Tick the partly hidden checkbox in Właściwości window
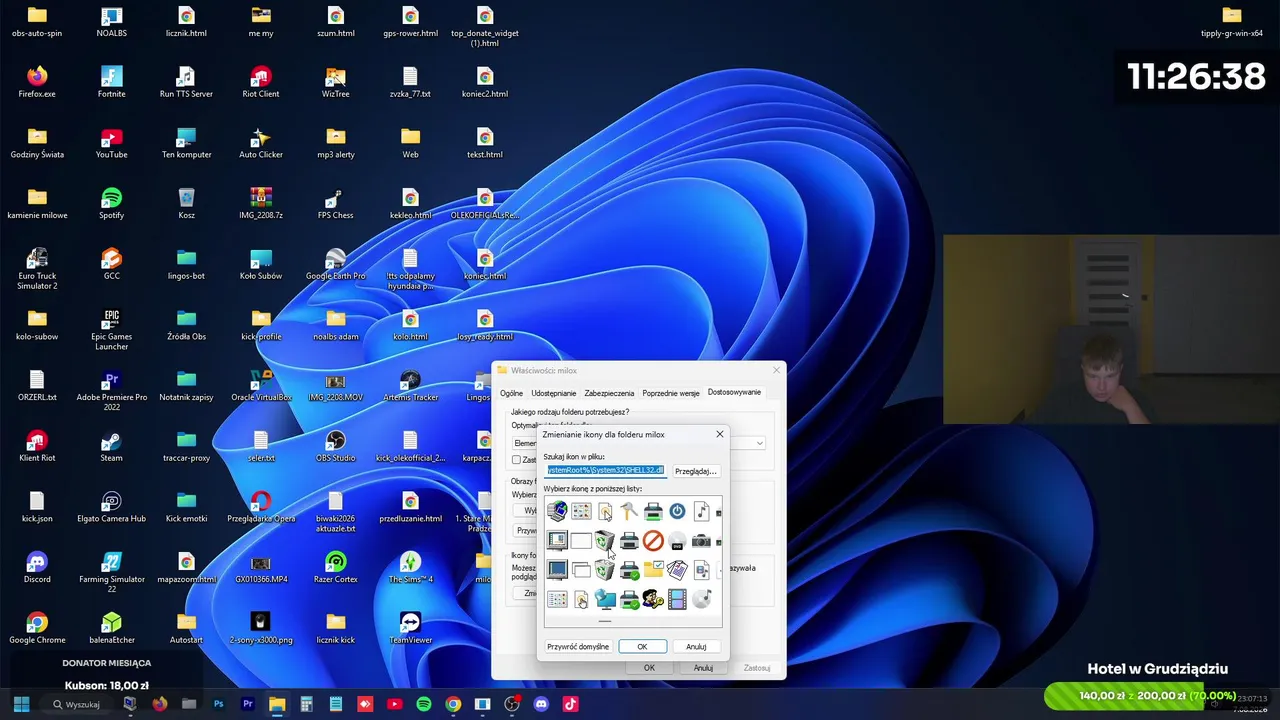Image resolution: width=1280 pixels, height=720 pixels. [516, 460]
